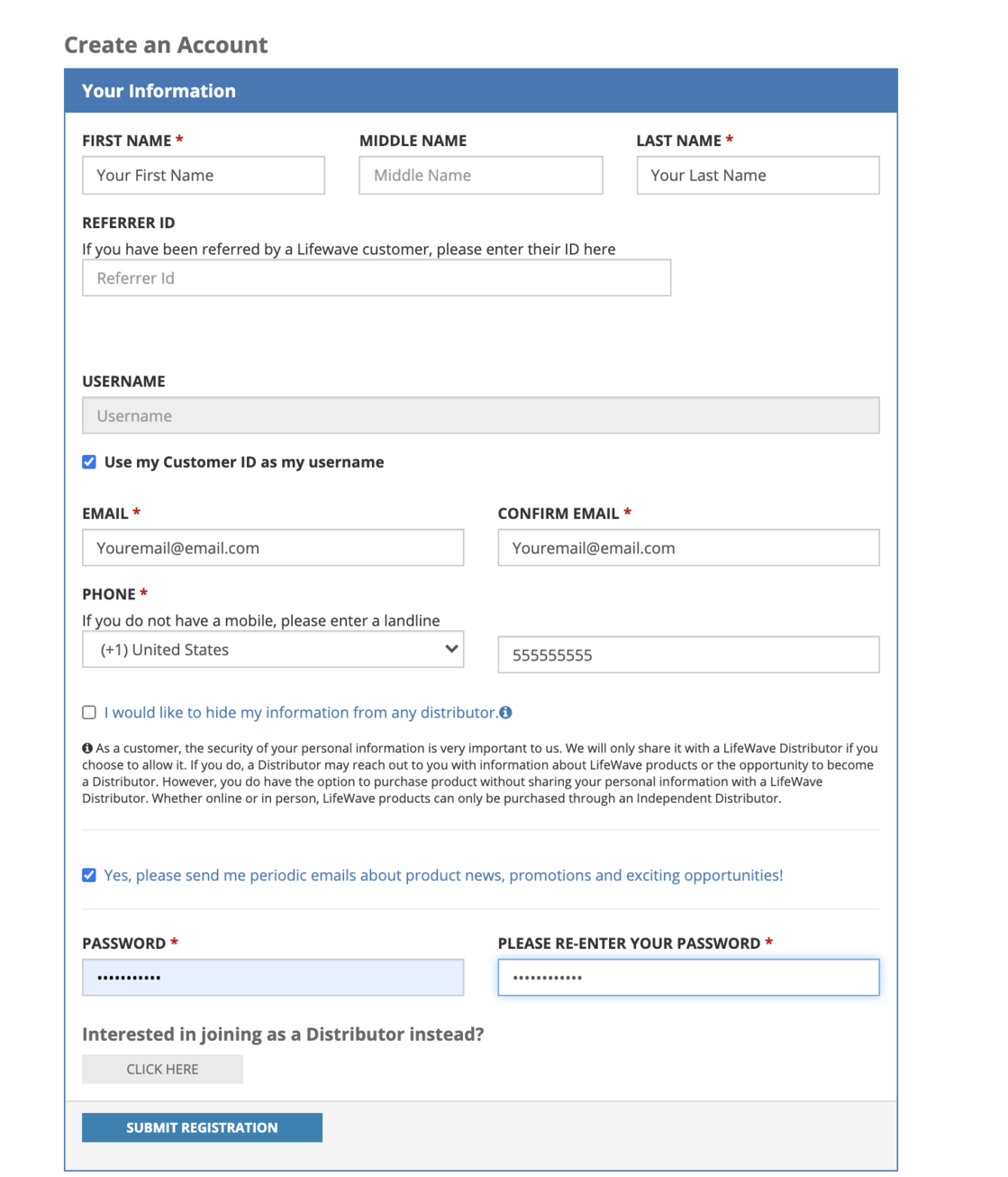
Task: Click the info icon beside hide information text
Action: pos(506,713)
